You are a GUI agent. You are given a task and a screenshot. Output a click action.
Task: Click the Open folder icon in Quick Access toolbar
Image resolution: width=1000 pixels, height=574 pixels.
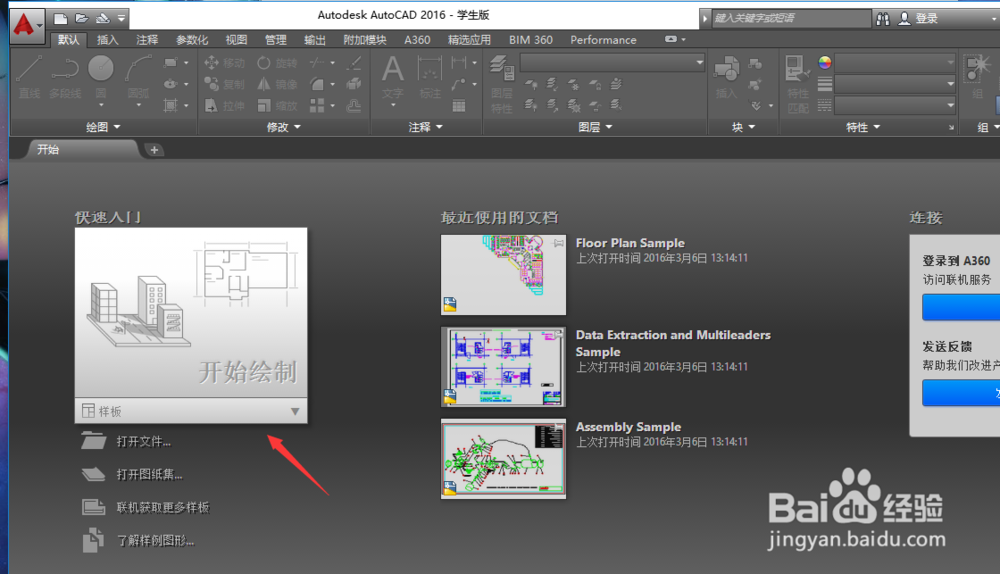pos(81,18)
